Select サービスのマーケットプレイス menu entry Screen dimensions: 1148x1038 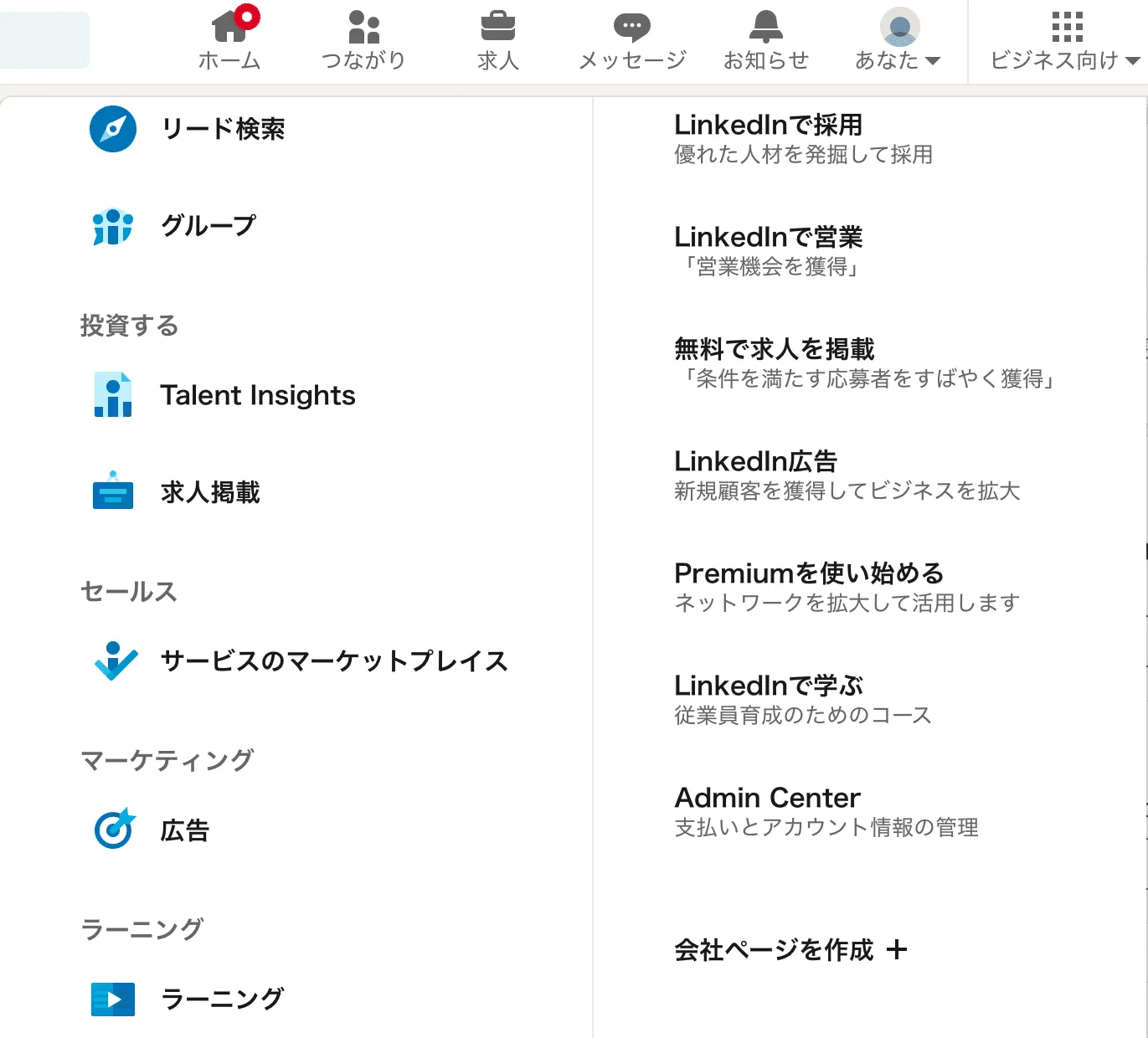[x=334, y=661]
